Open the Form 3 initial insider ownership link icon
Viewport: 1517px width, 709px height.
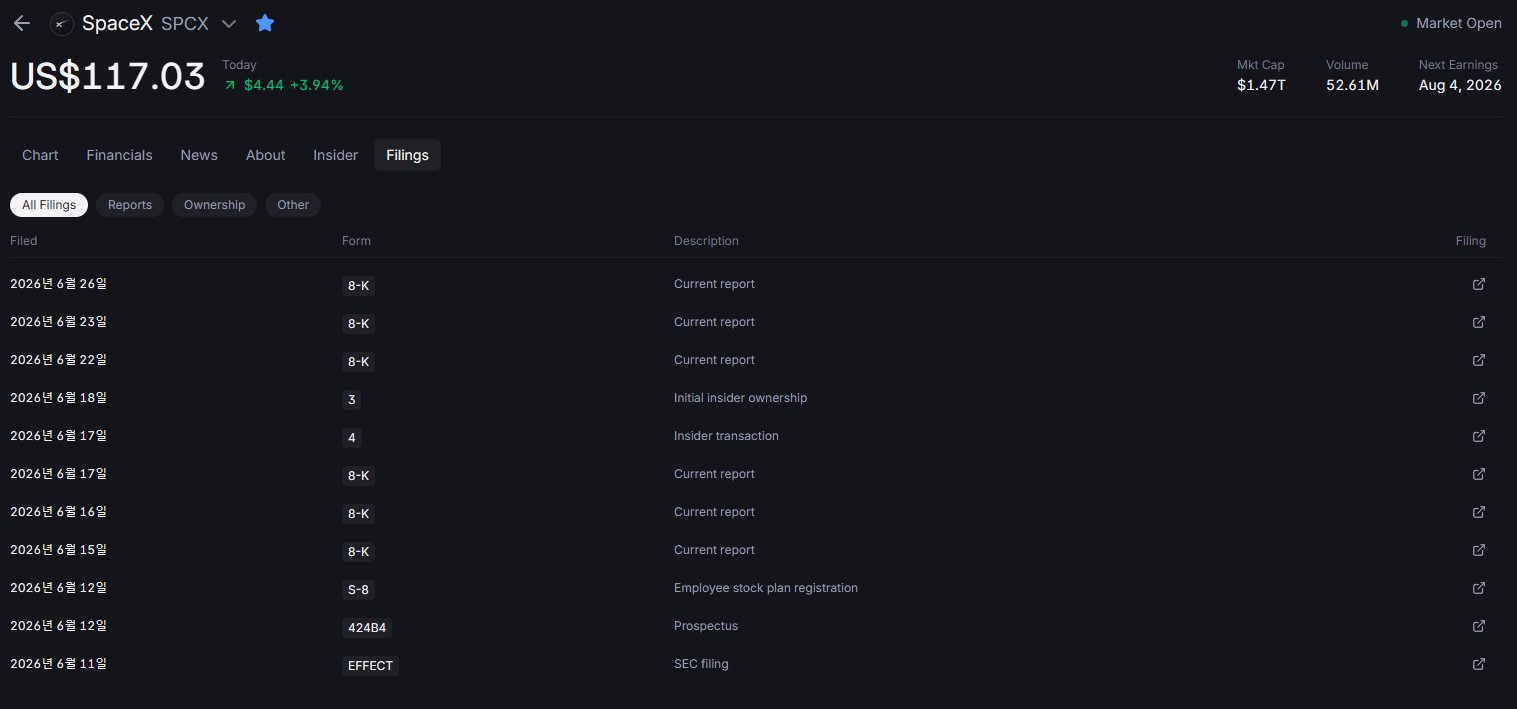[x=1479, y=398]
